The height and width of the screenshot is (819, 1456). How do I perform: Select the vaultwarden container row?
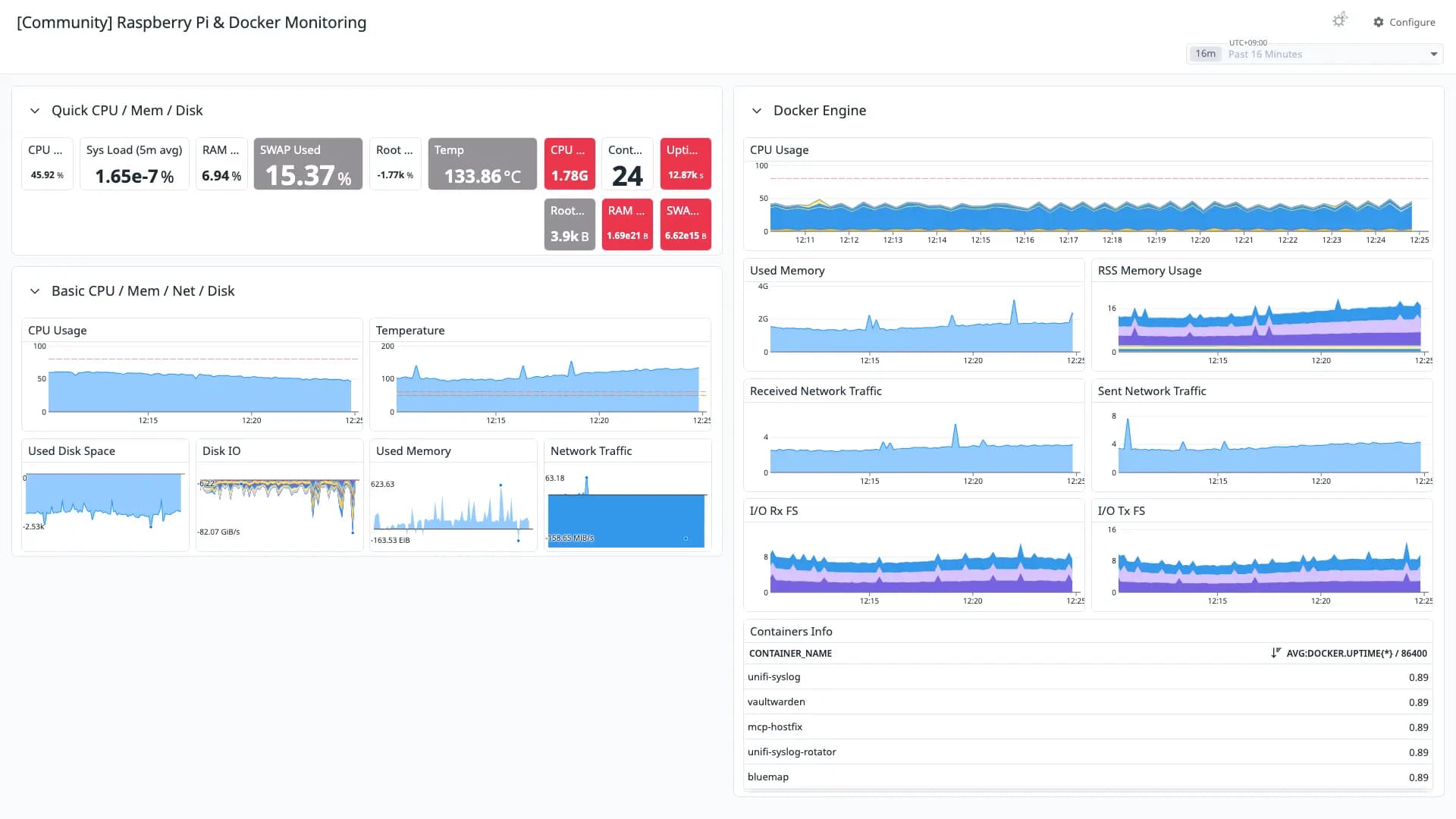tap(1088, 702)
